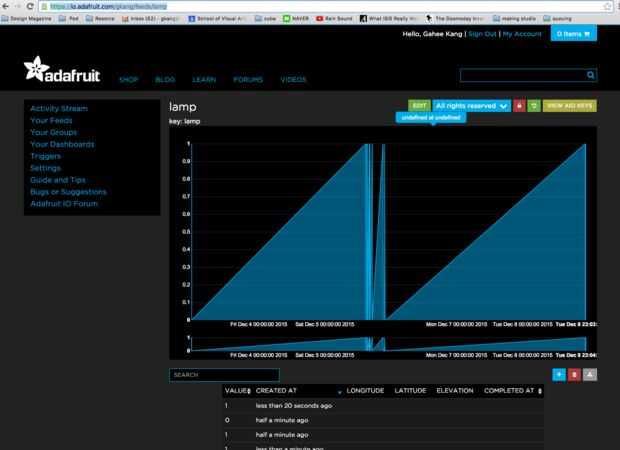This screenshot has width=620, height=450.
Task: Open Activity Stream in the sidebar
Action: point(59,108)
